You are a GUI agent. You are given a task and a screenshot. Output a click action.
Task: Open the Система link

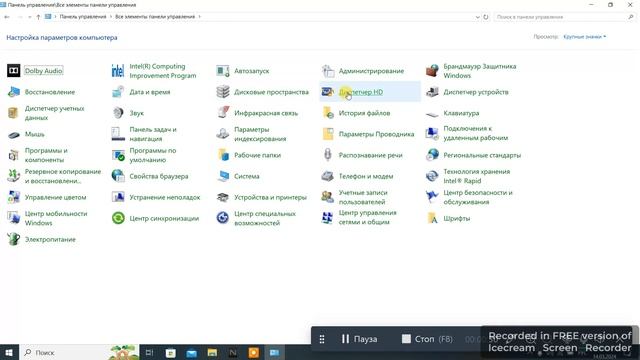click(247, 176)
